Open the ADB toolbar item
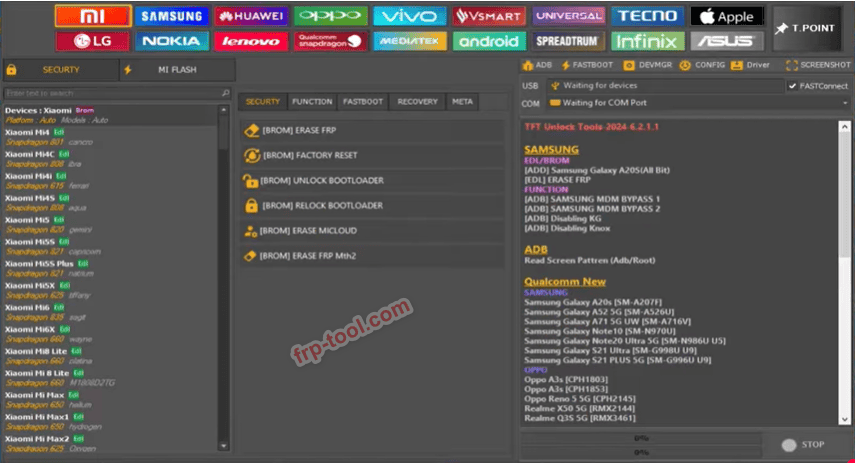This screenshot has width=855, height=463. pos(538,65)
